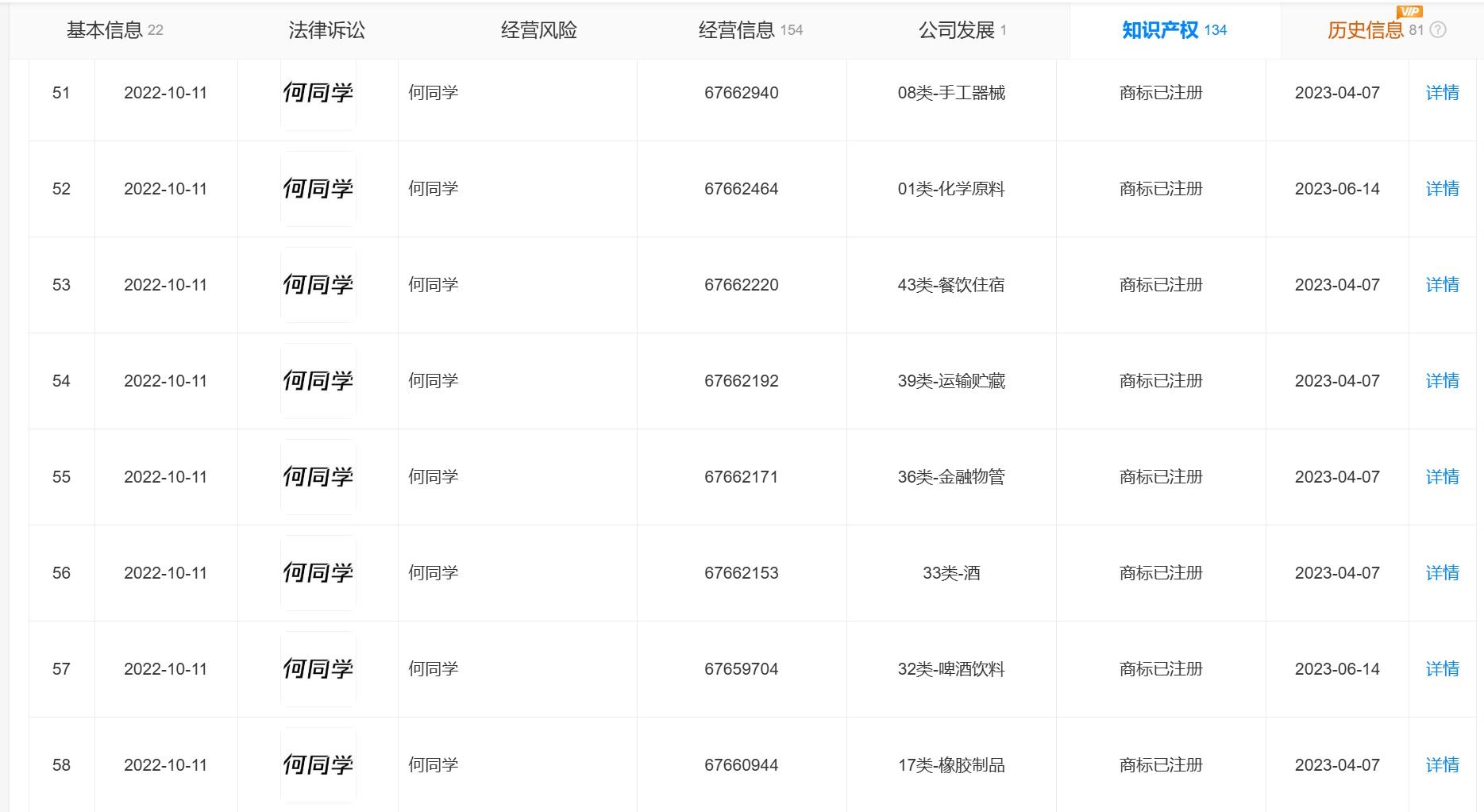The image size is (1484, 812).
Task: Select application date 2022-10-11 in row 58
Action: [165, 765]
